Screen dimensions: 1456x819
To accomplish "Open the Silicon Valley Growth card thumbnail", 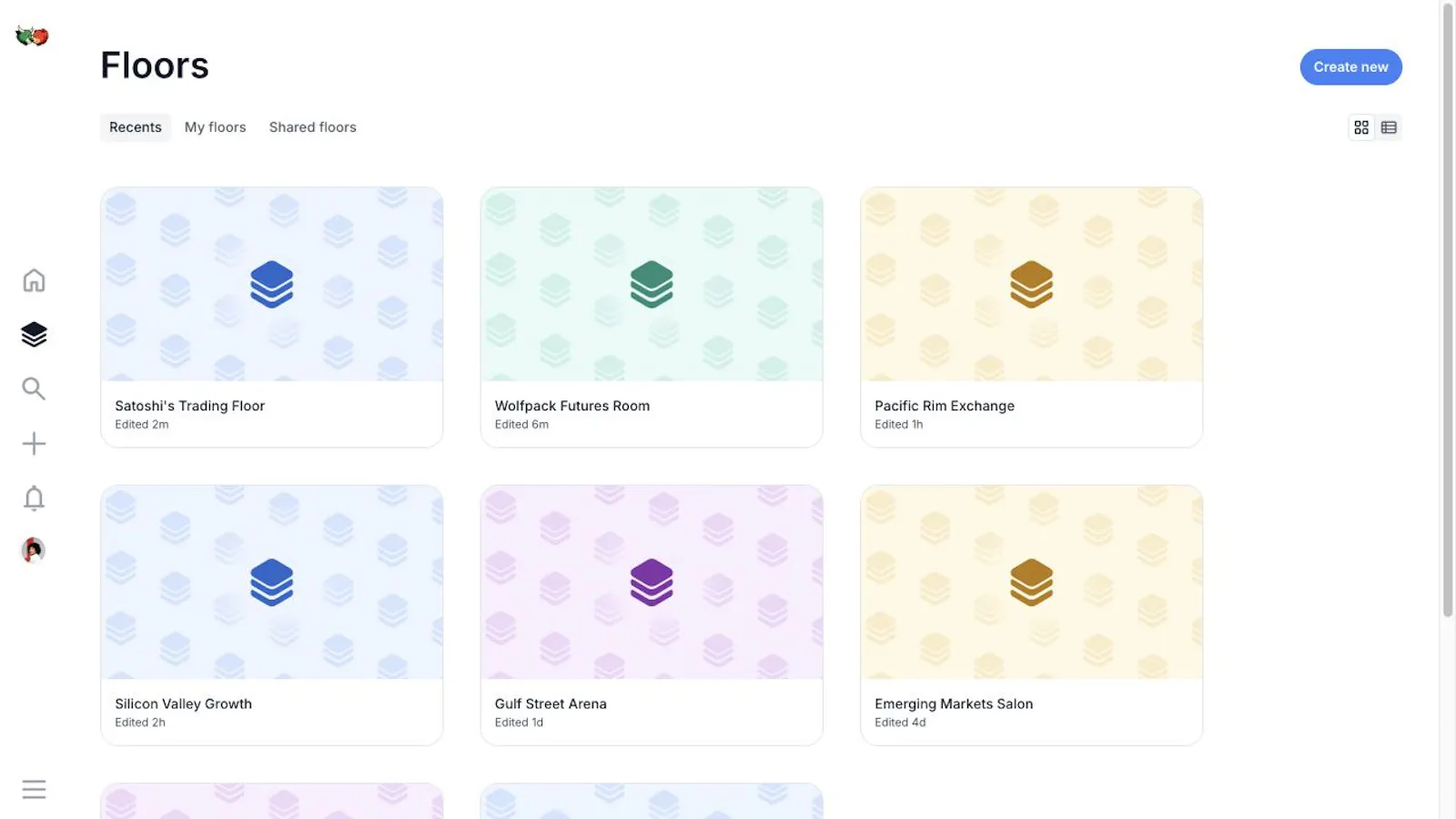I will (272, 582).
